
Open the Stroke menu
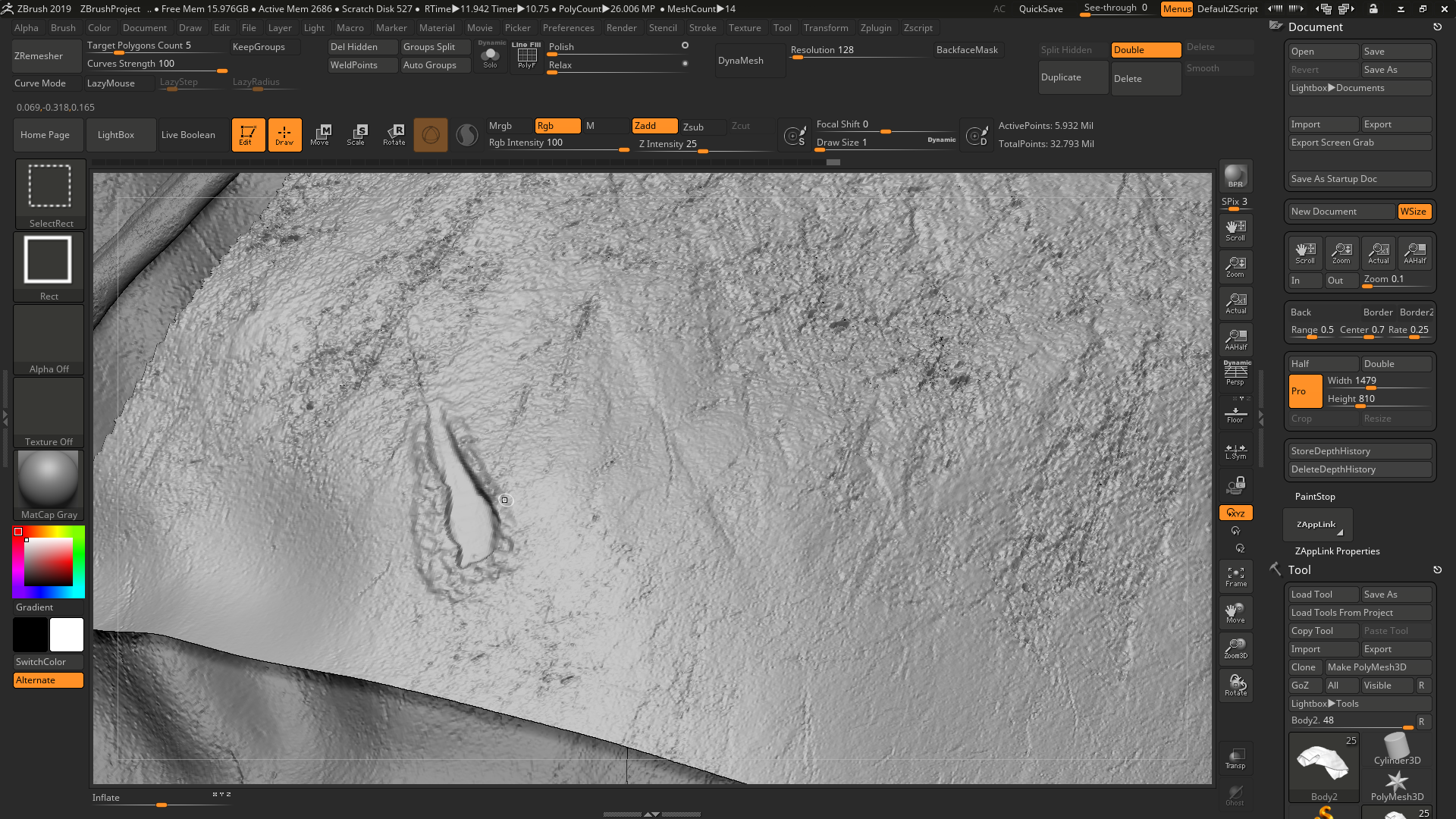[702, 28]
